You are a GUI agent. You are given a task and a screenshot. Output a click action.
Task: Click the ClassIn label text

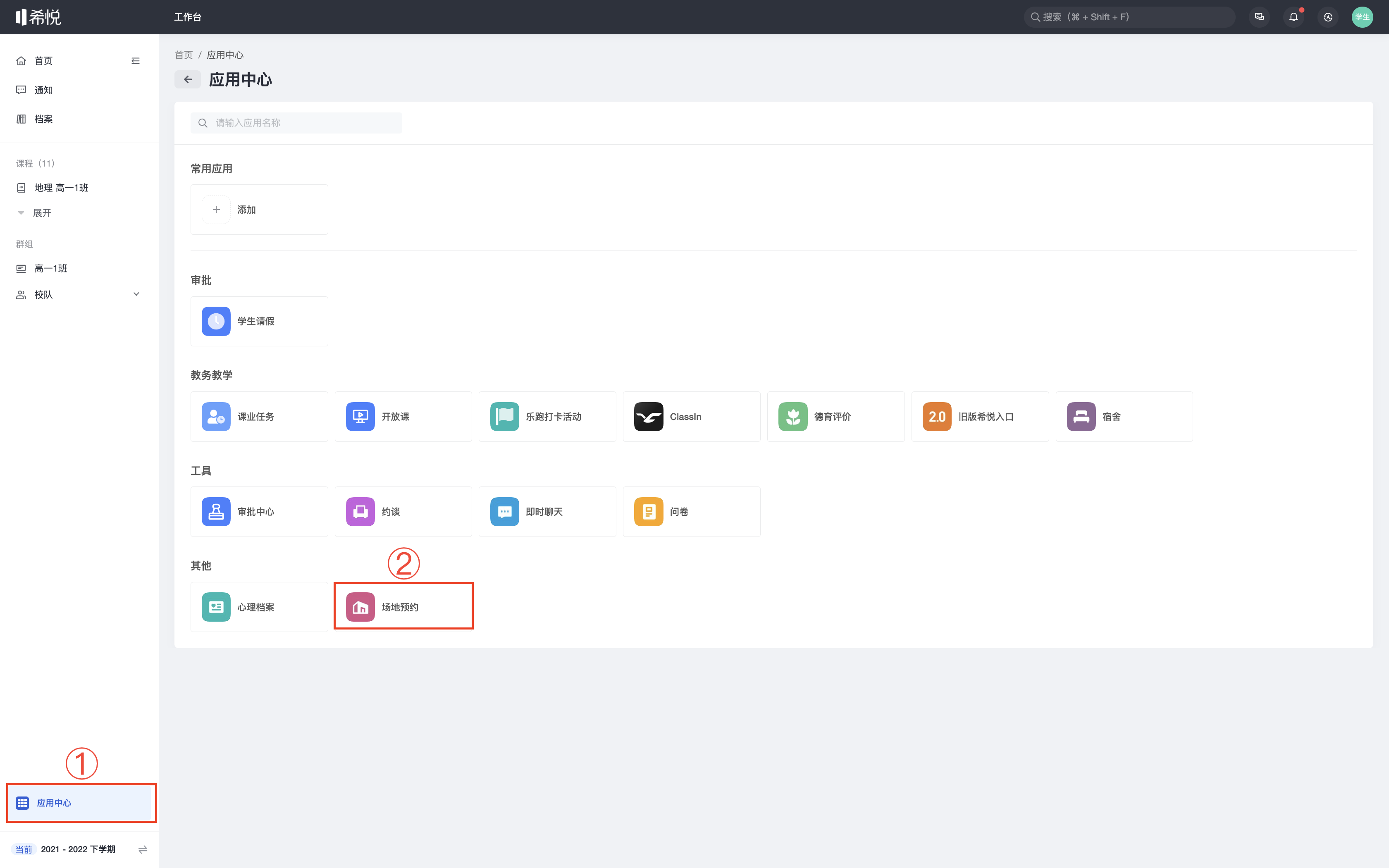pos(685,416)
